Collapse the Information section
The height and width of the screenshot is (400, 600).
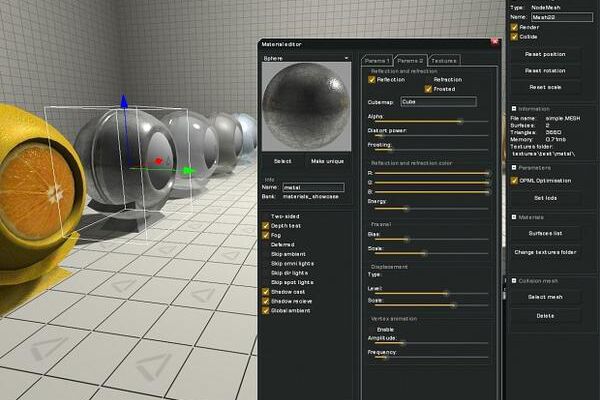(x=514, y=109)
